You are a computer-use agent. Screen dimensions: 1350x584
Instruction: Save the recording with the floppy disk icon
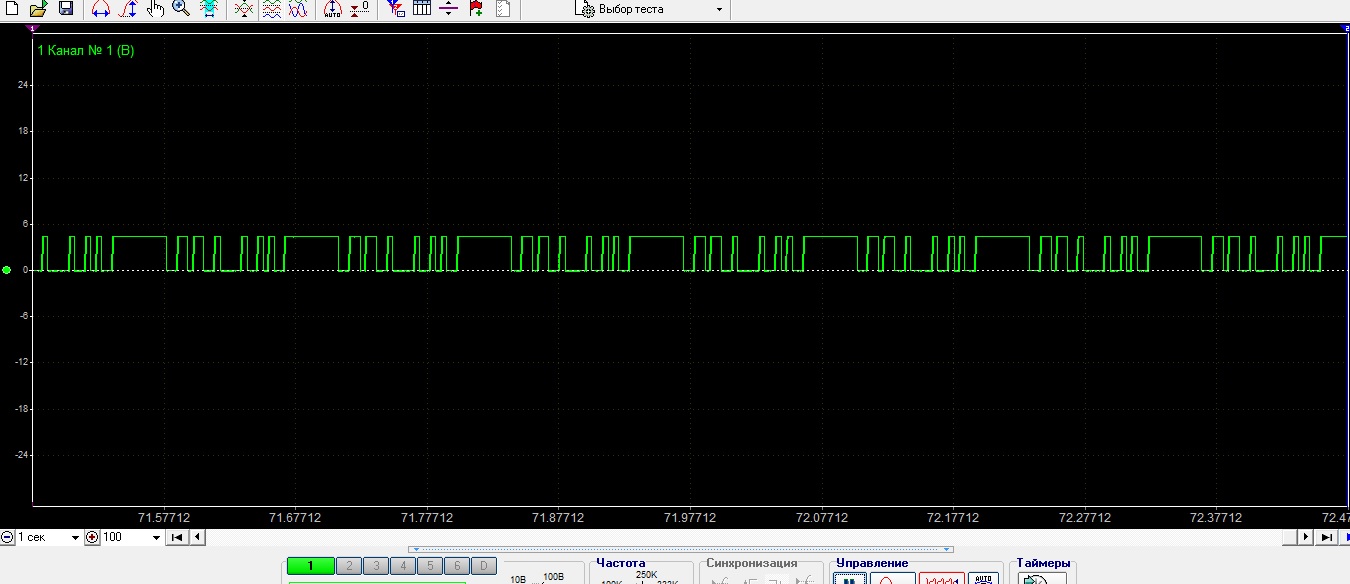tap(66, 9)
